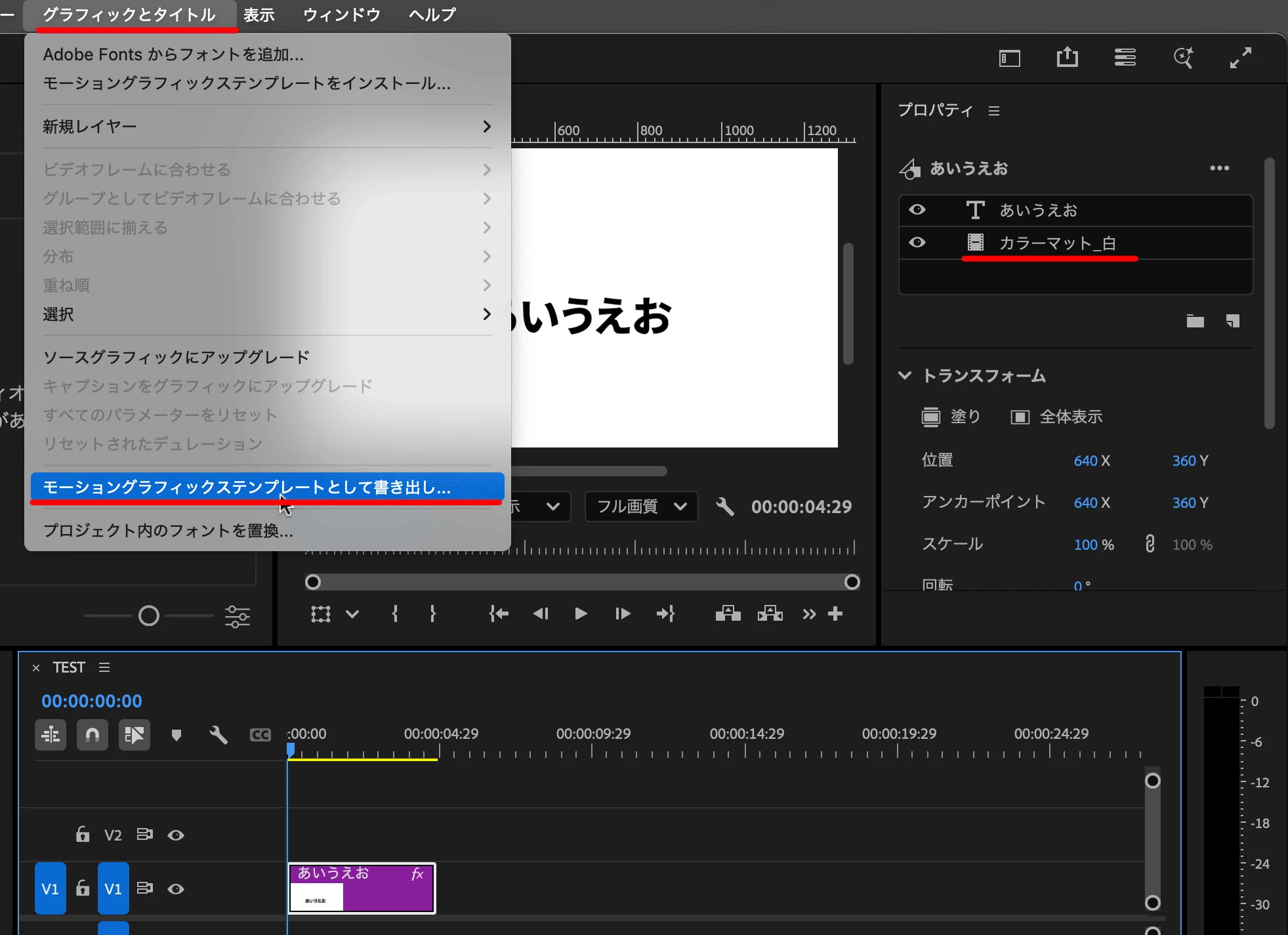Click the position X value 640

pos(1085,461)
